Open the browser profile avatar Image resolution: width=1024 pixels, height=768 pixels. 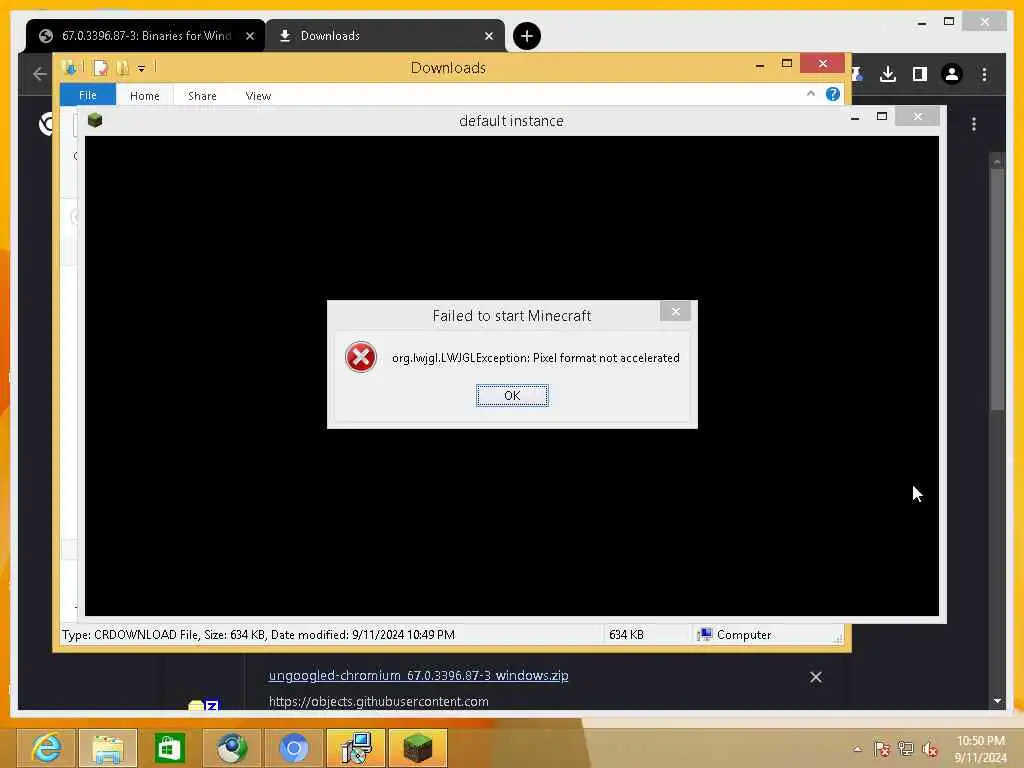(952, 74)
